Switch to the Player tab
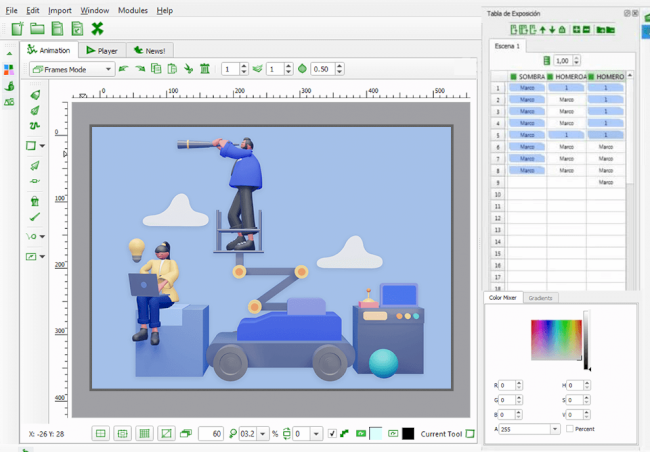This screenshot has width=650, height=452. coord(102,50)
